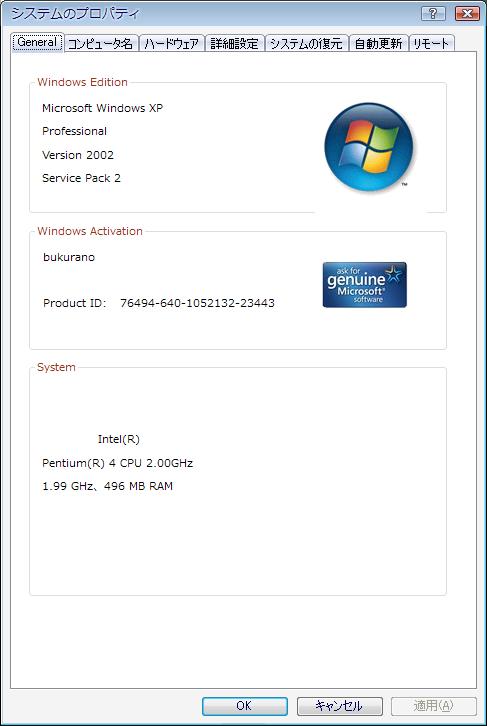Click the Microsoft Windows XP text
The image size is (487, 726).
click(x=102, y=108)
